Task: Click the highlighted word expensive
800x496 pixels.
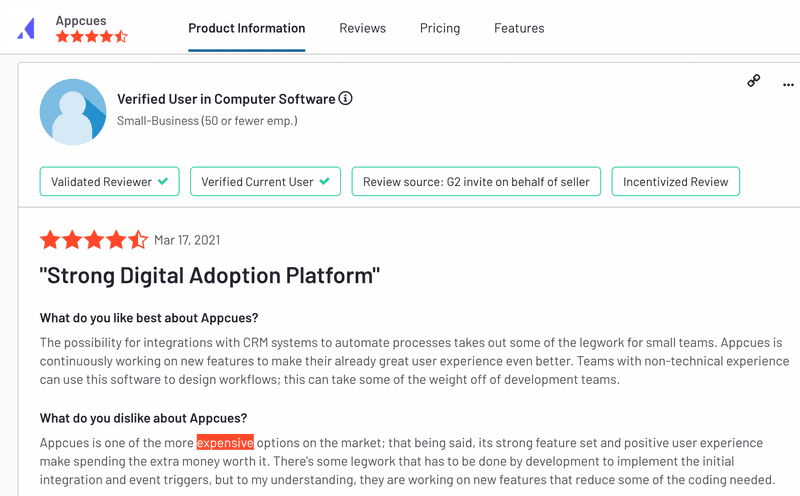Action: pyautogui.click(x=225, y=442)
